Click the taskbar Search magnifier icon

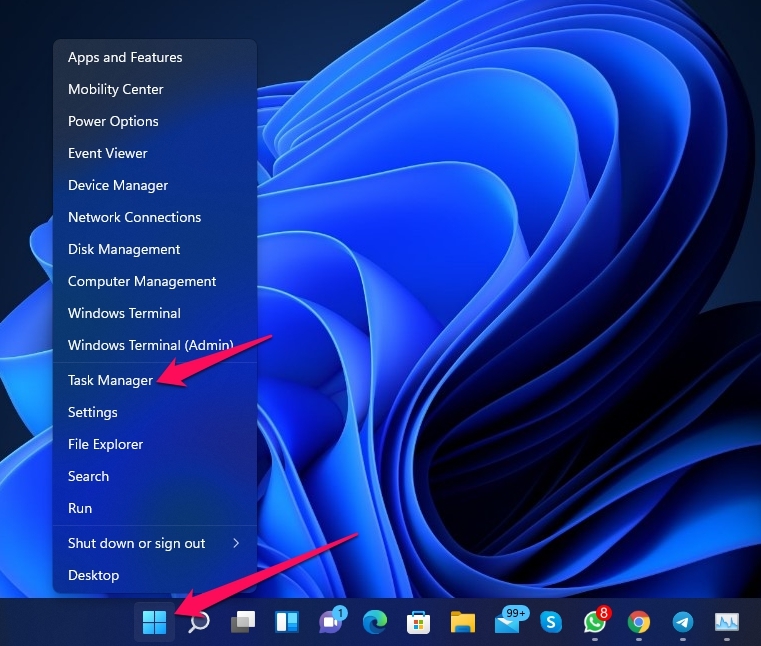(x=199, y=622)
